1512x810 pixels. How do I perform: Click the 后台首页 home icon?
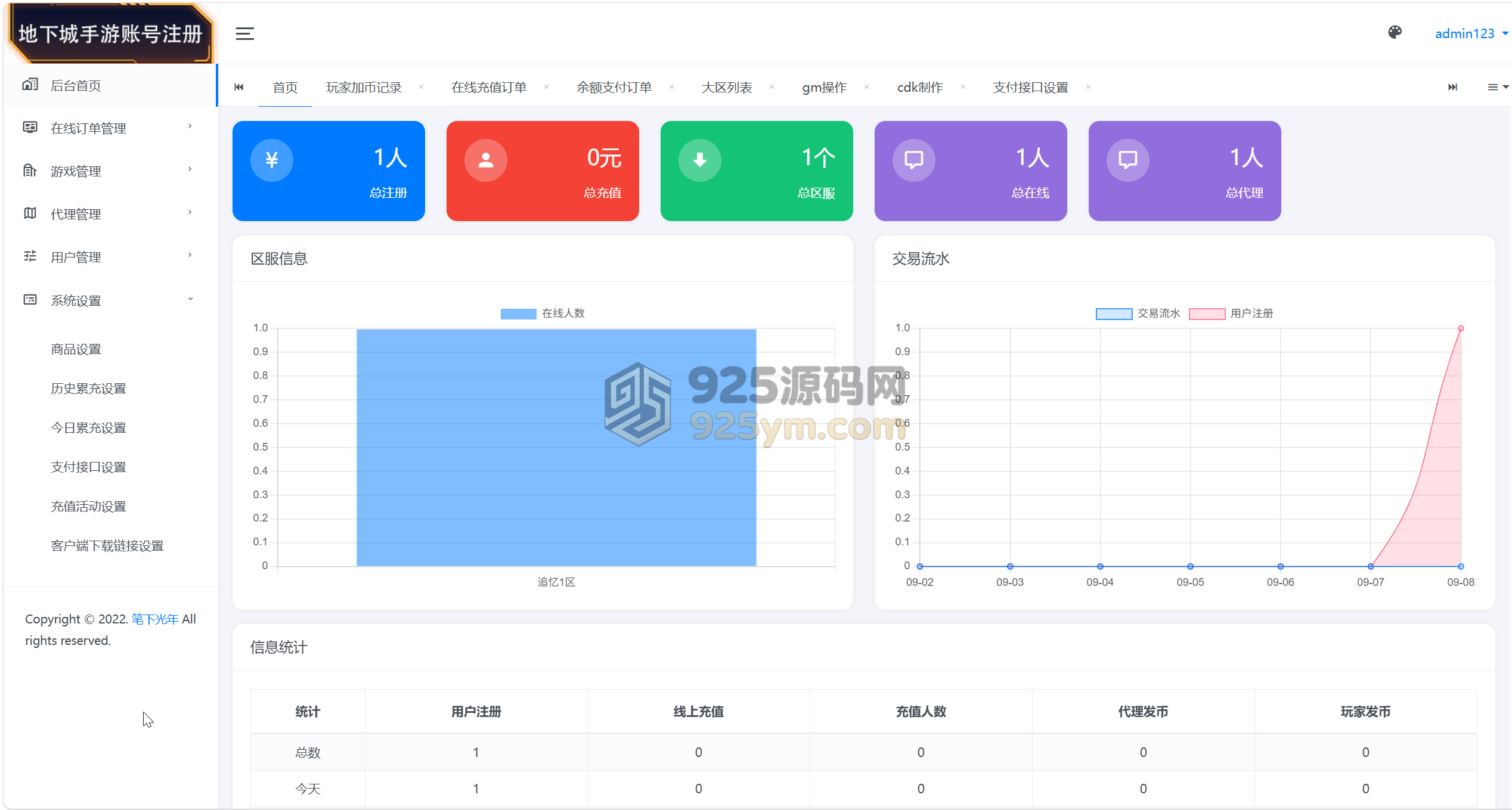pos(30,85)
